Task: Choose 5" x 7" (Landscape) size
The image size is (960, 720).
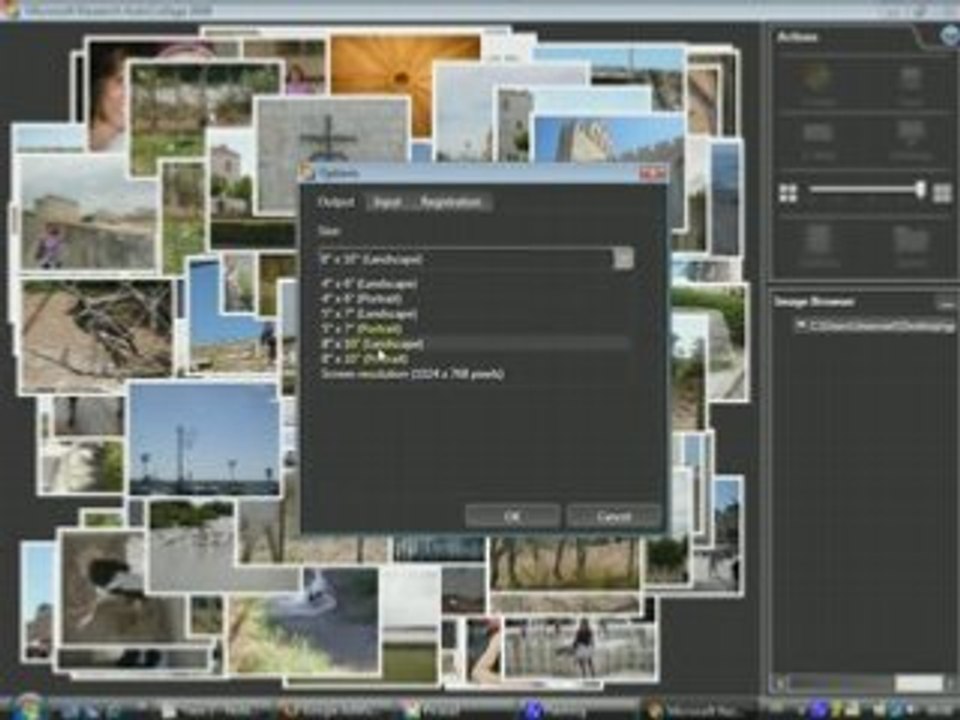Action: pyautogui.click(x=369, y=314)
